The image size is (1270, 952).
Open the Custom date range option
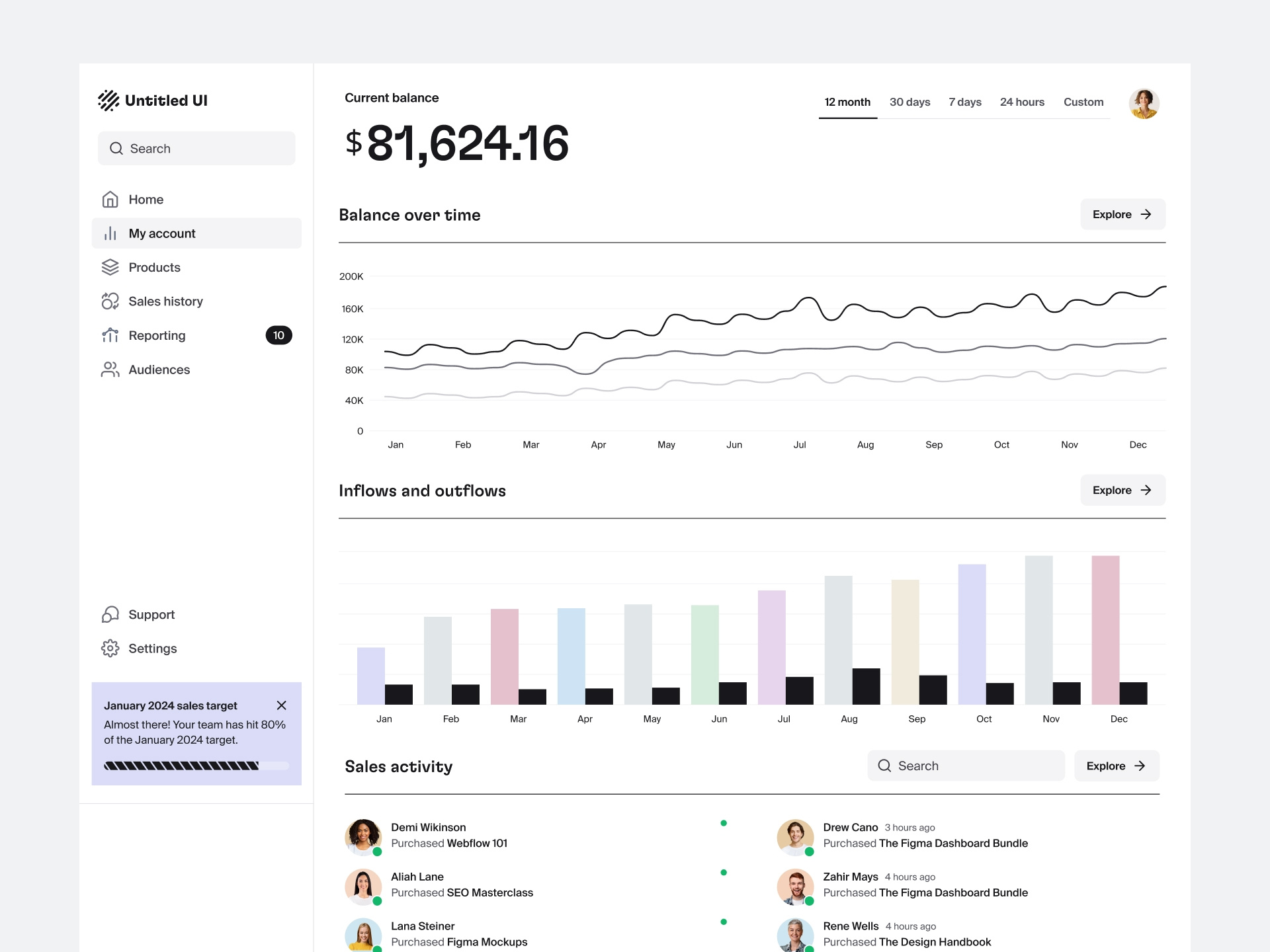[x=1083, y=102]
